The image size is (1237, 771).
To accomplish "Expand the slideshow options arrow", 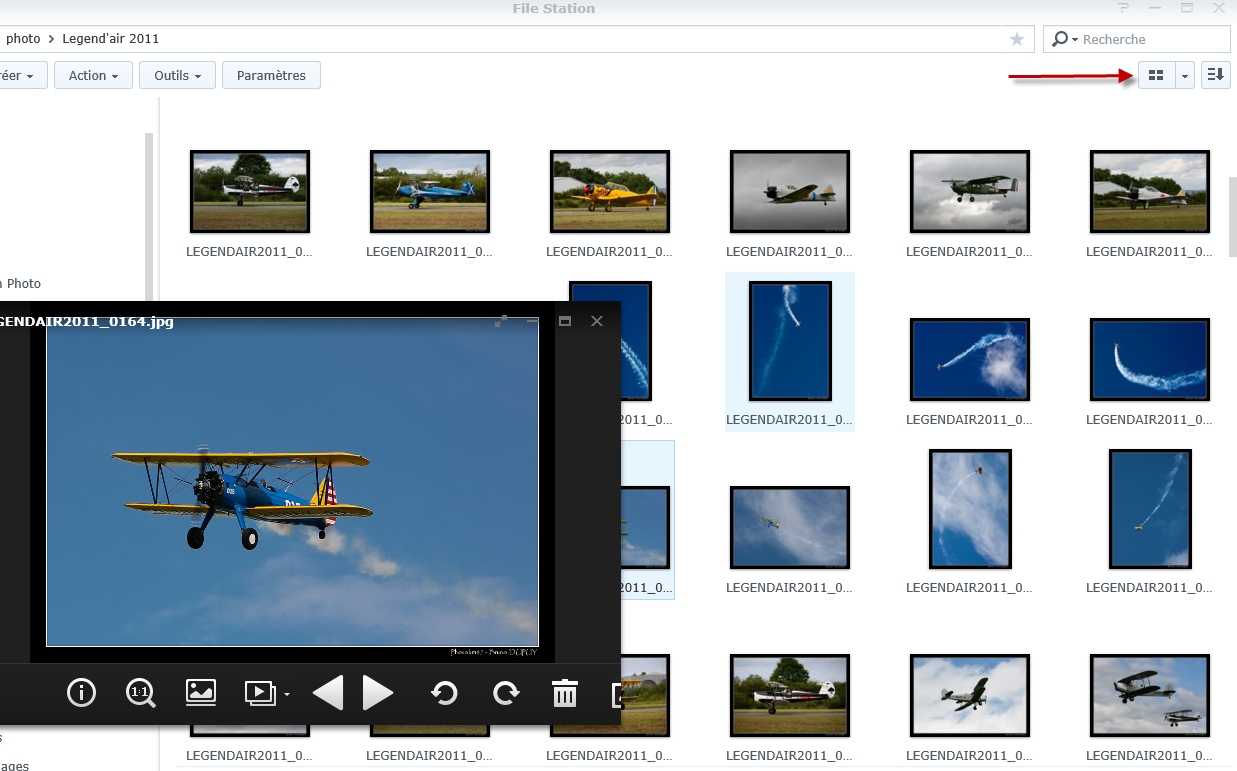I will coord(287,693).
